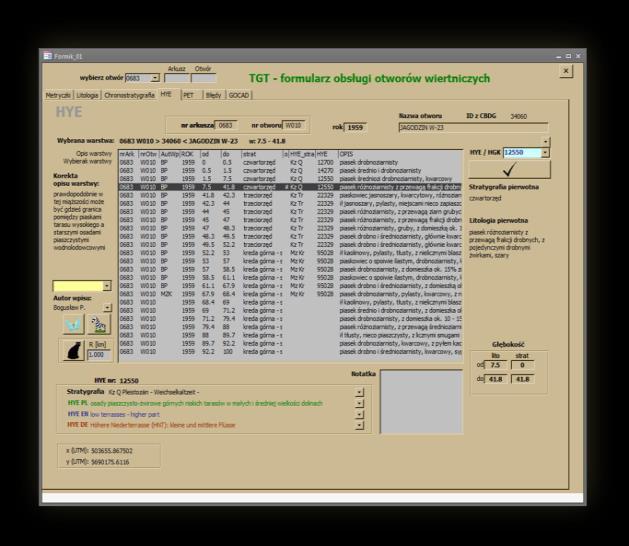Open the HYE EN row dropdown arrow
The width and height of the screenshot is (629, 546).
point(359,414)
